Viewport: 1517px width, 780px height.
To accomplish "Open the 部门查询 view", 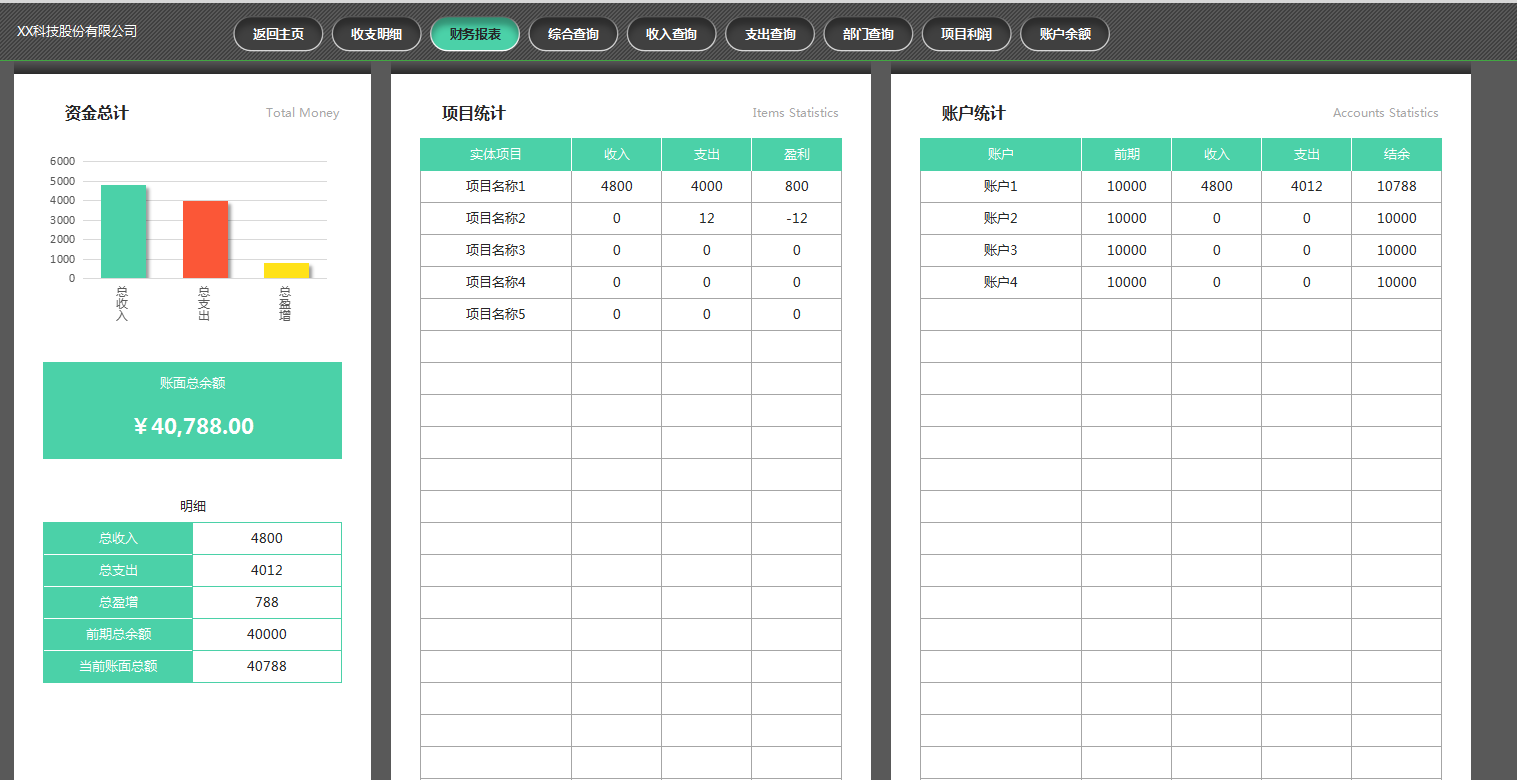I will tap(868, 34).
